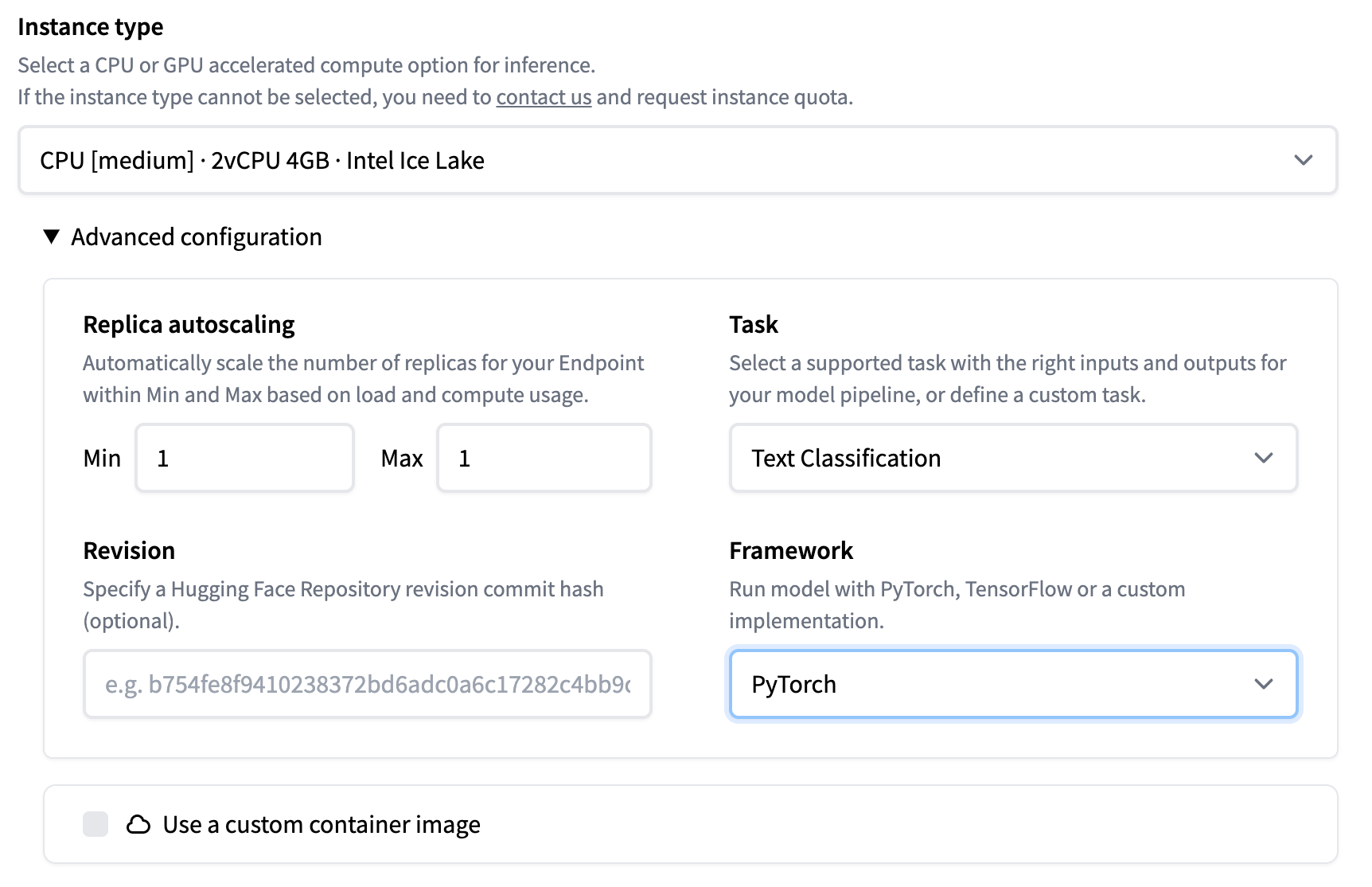Screen dimensions: 1372x887
Task: Follow the 'contact us' link
Action: pyautogui.click(x=544, y=97)
